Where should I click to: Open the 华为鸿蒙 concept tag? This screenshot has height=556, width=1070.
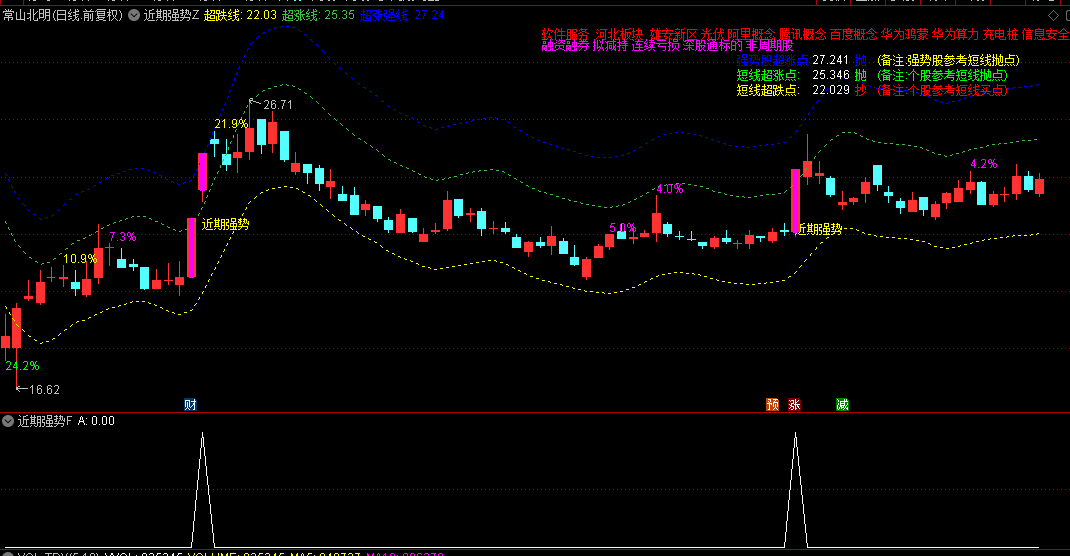click(904, 34)
